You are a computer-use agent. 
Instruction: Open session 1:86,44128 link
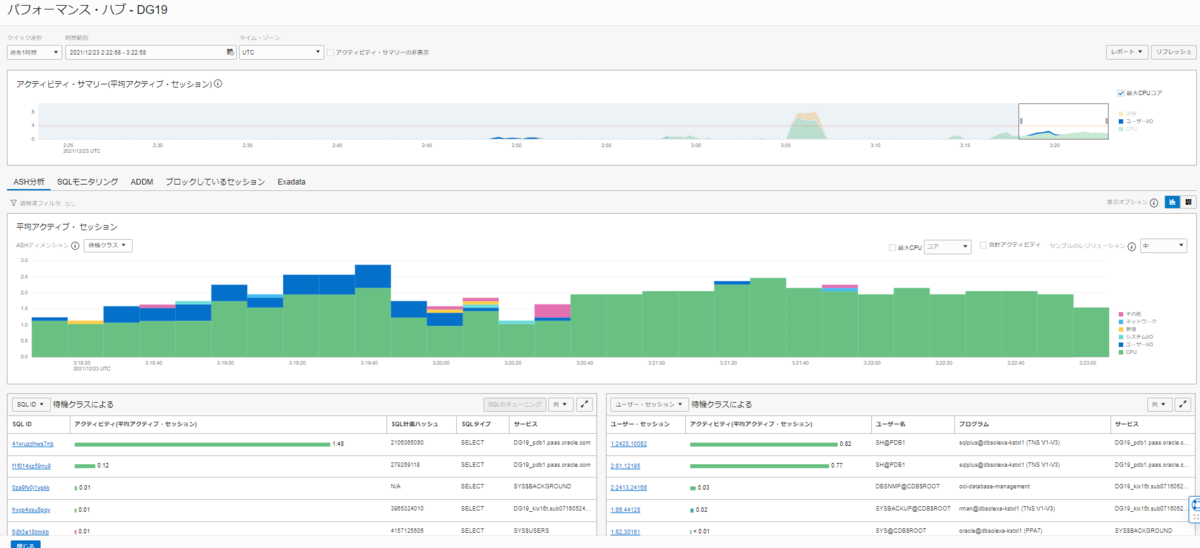[x=625, y=509]
